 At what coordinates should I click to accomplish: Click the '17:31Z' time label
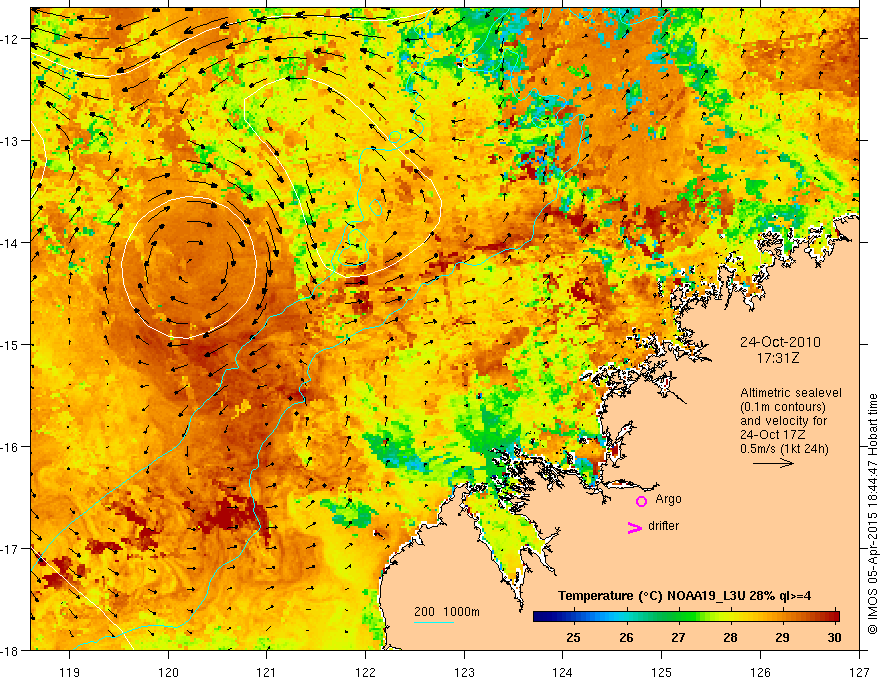[778, 358]
